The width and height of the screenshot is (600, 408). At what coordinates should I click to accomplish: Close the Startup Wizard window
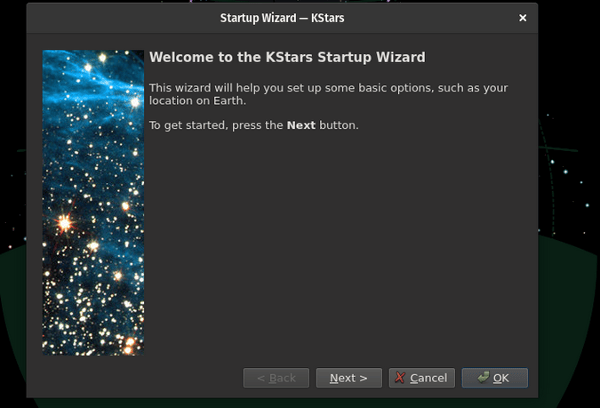[522, 18]
